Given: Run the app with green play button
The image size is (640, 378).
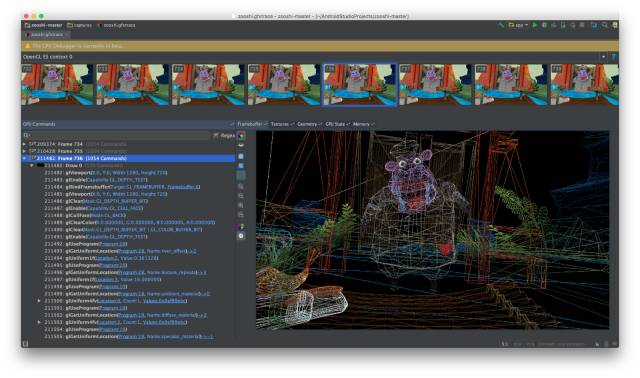Looking at the screenshot, I should 535,25.
